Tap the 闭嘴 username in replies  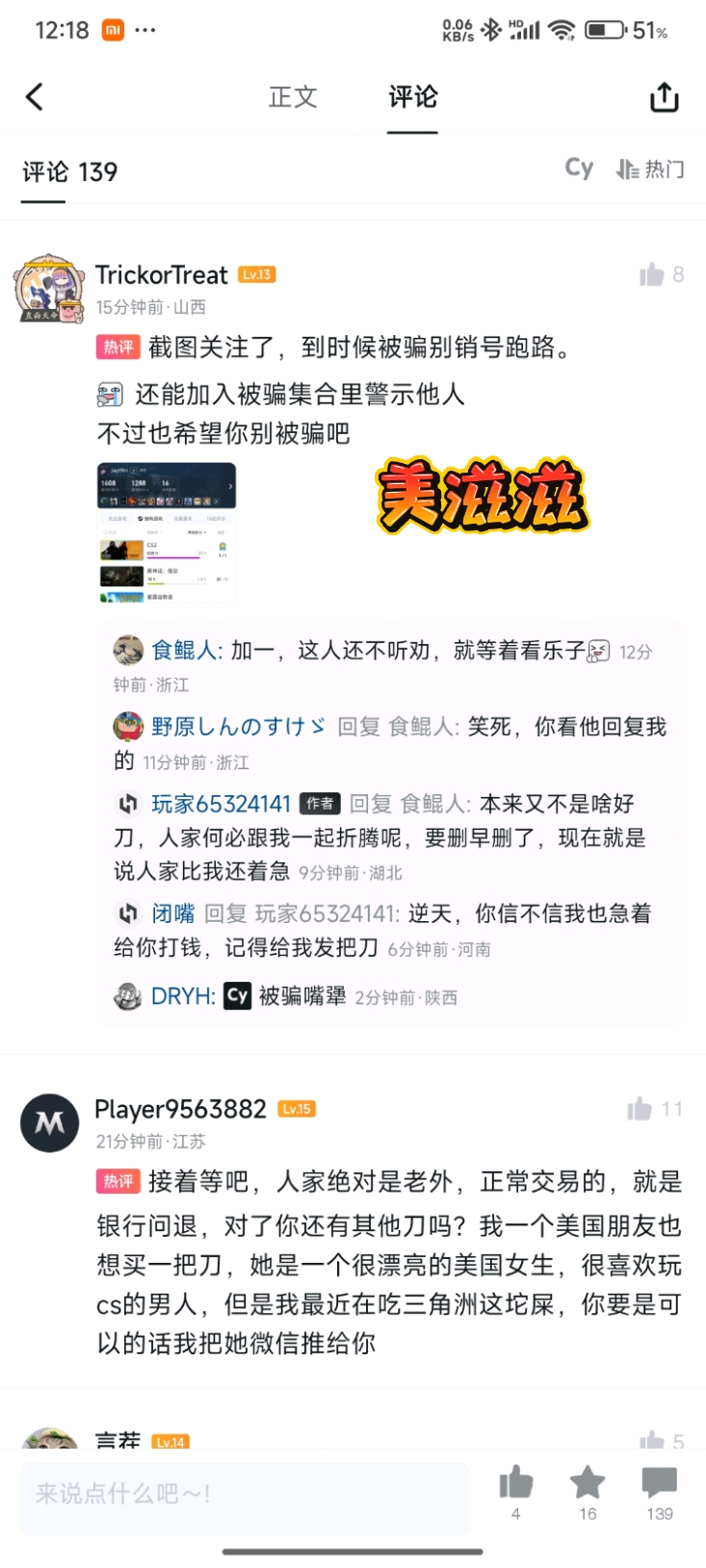coord(172,913)
